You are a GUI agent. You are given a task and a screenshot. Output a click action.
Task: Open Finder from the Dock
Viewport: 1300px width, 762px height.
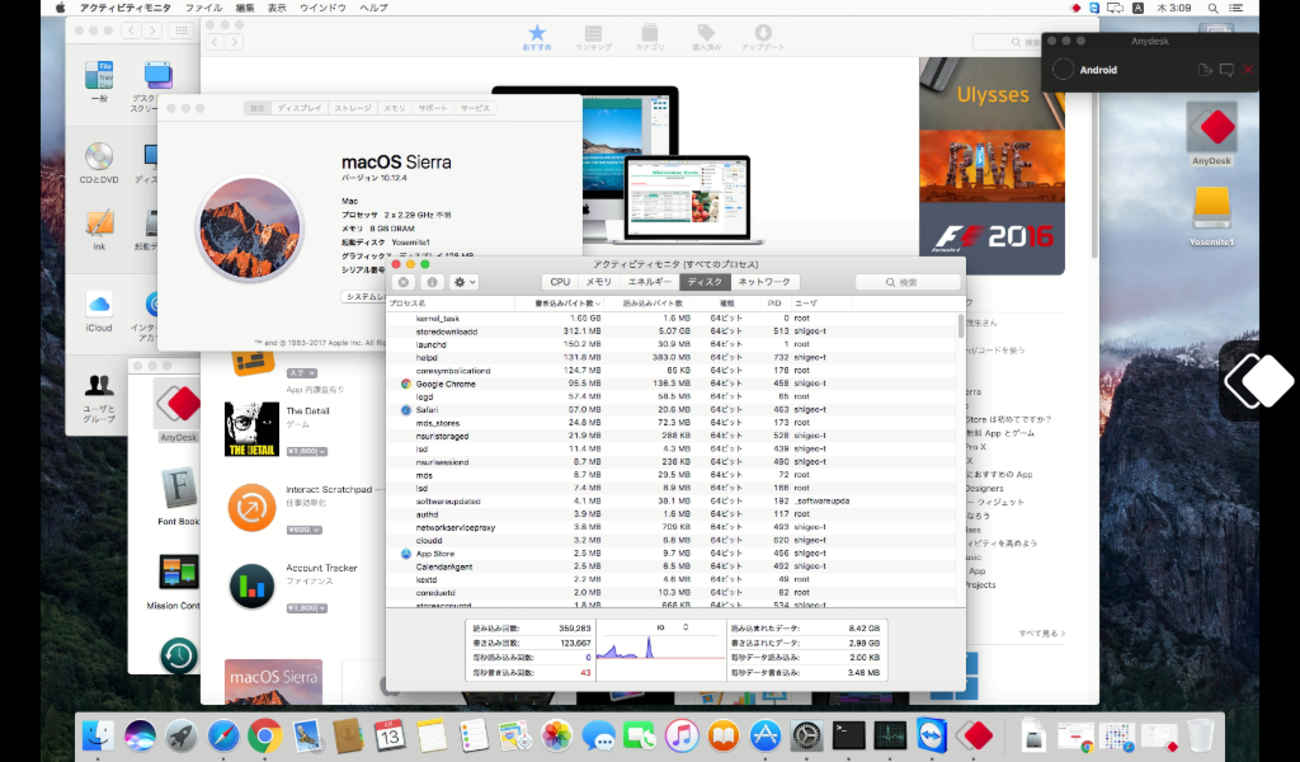point(97,737)
